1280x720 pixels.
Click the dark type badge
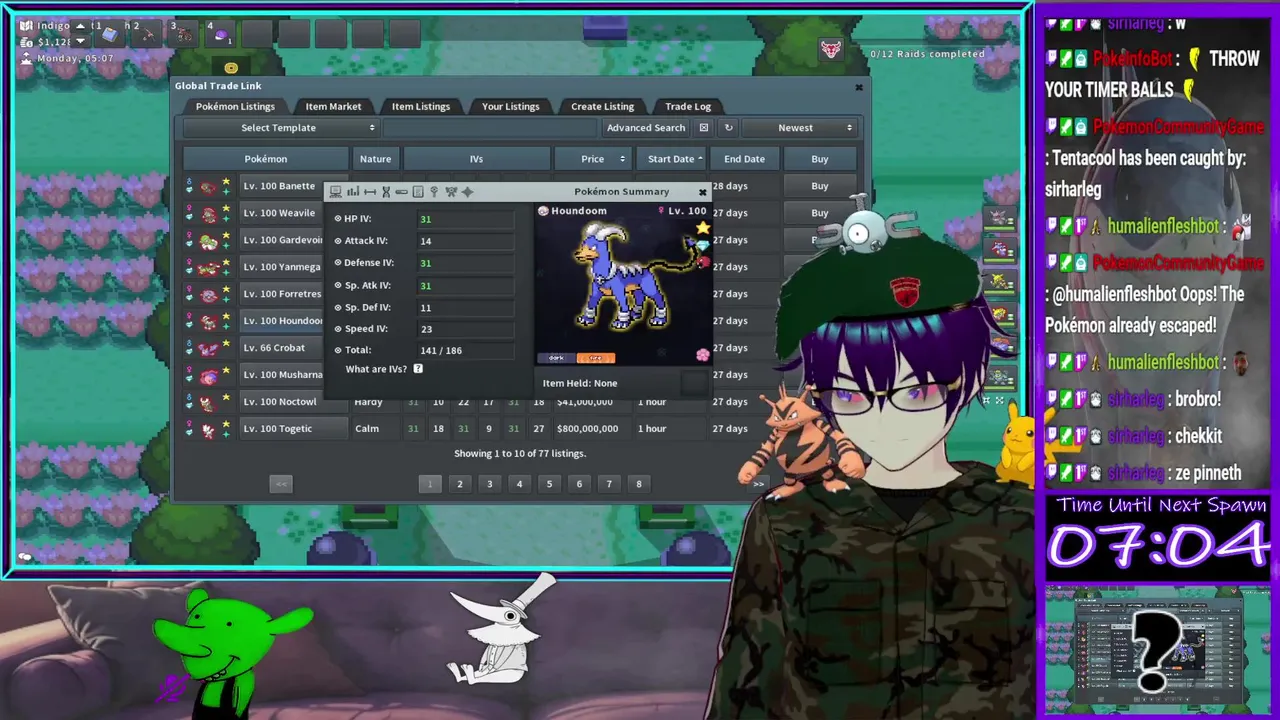pyautogui.click(x=556, y=358)
